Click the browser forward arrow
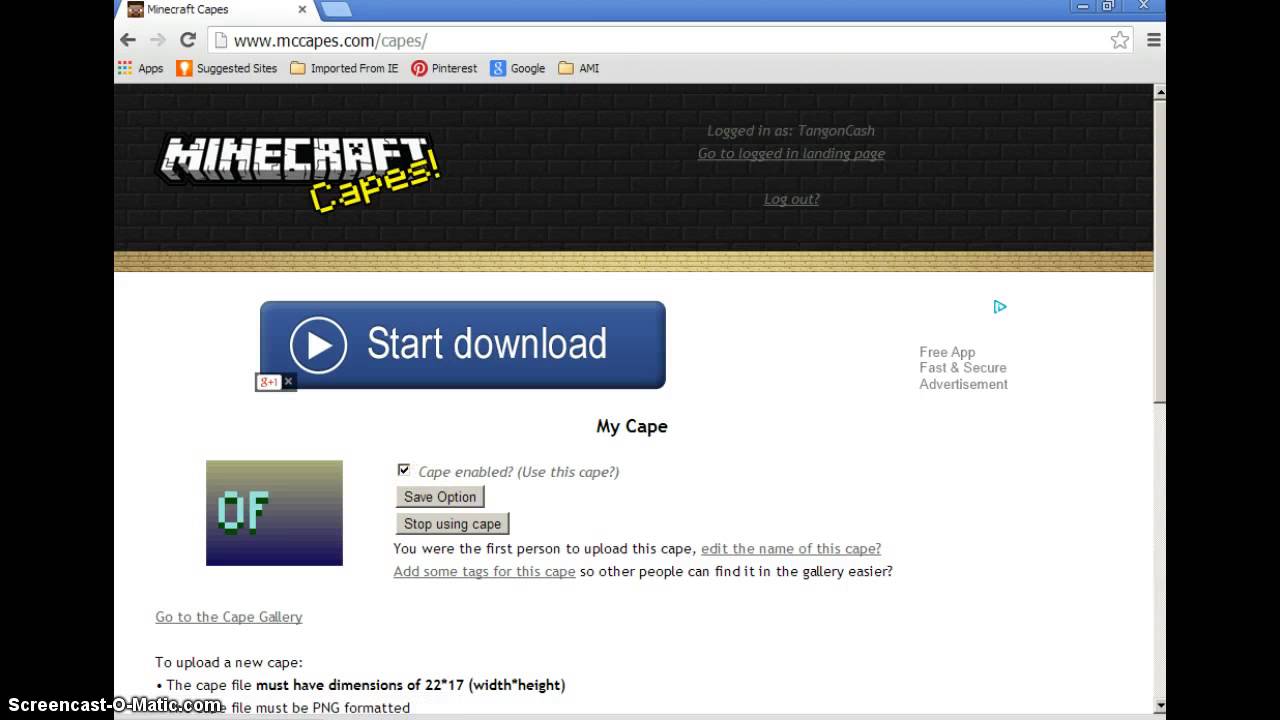This screenshot has height=720, width=1280. [x=157, y=40]
